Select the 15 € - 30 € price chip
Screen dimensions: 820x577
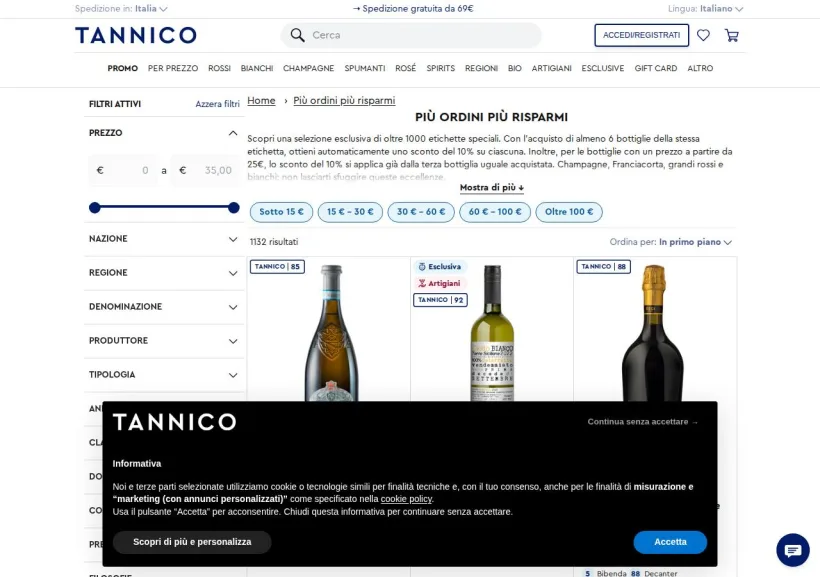(350, 212)
